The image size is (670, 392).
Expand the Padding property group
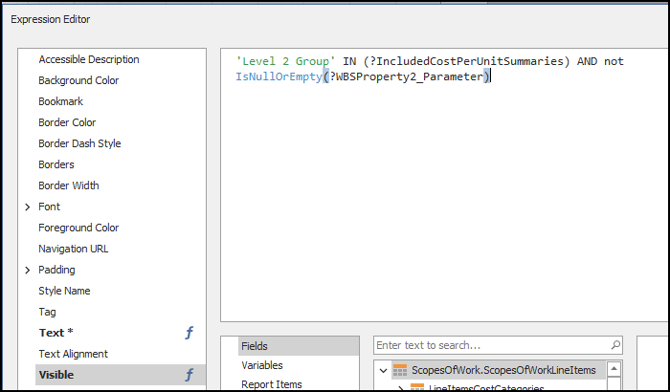pyautogui.click(x=28, y=270)
